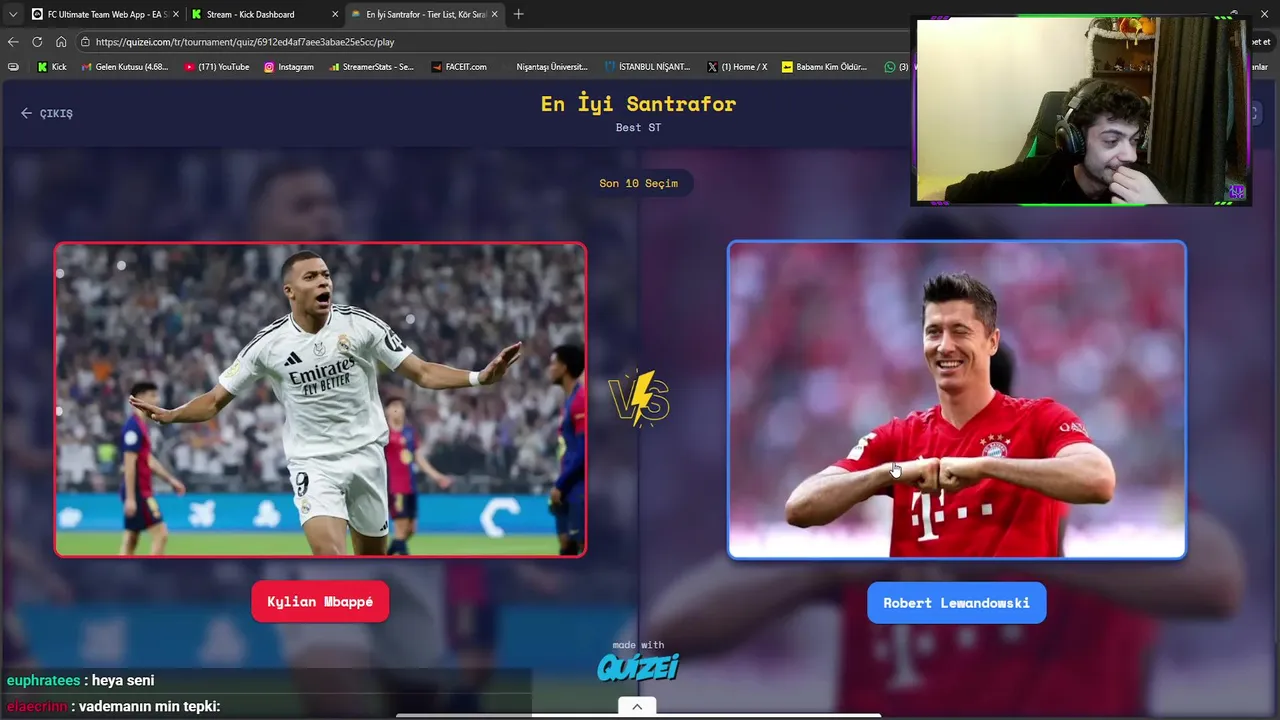Click the streamer webcam overlay
This screenshot has width=1280, height=720.
(1081, 111)
